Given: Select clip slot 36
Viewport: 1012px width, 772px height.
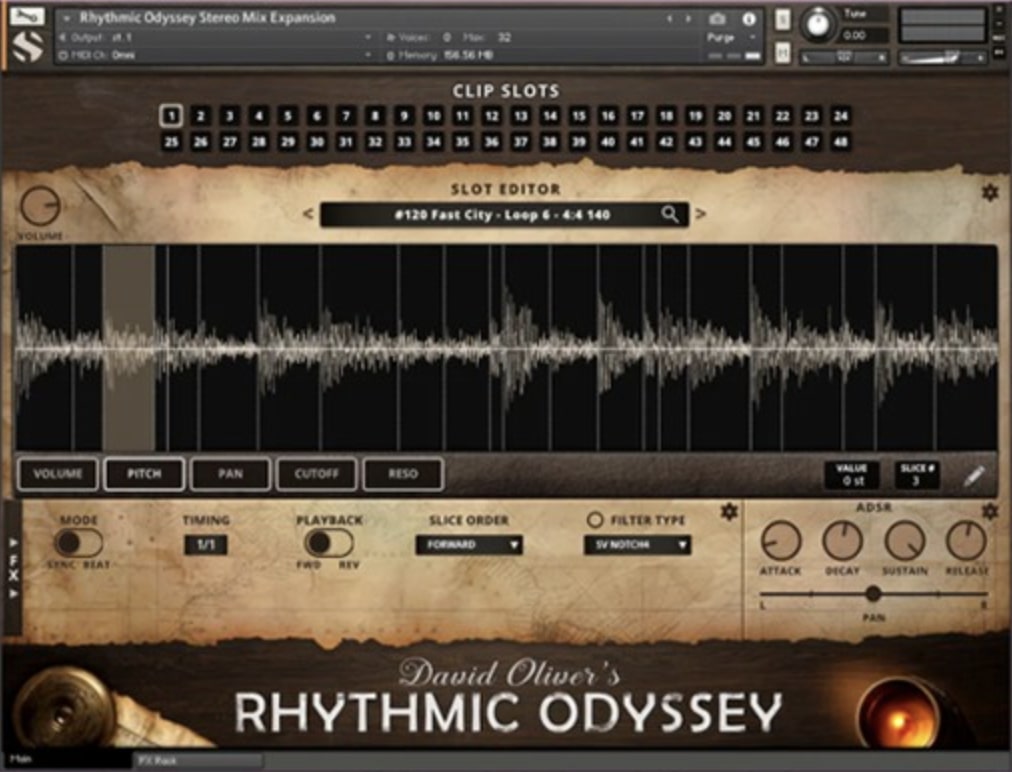Looking at the screenshot, I should pyautogui.click(x=492, y=142).
